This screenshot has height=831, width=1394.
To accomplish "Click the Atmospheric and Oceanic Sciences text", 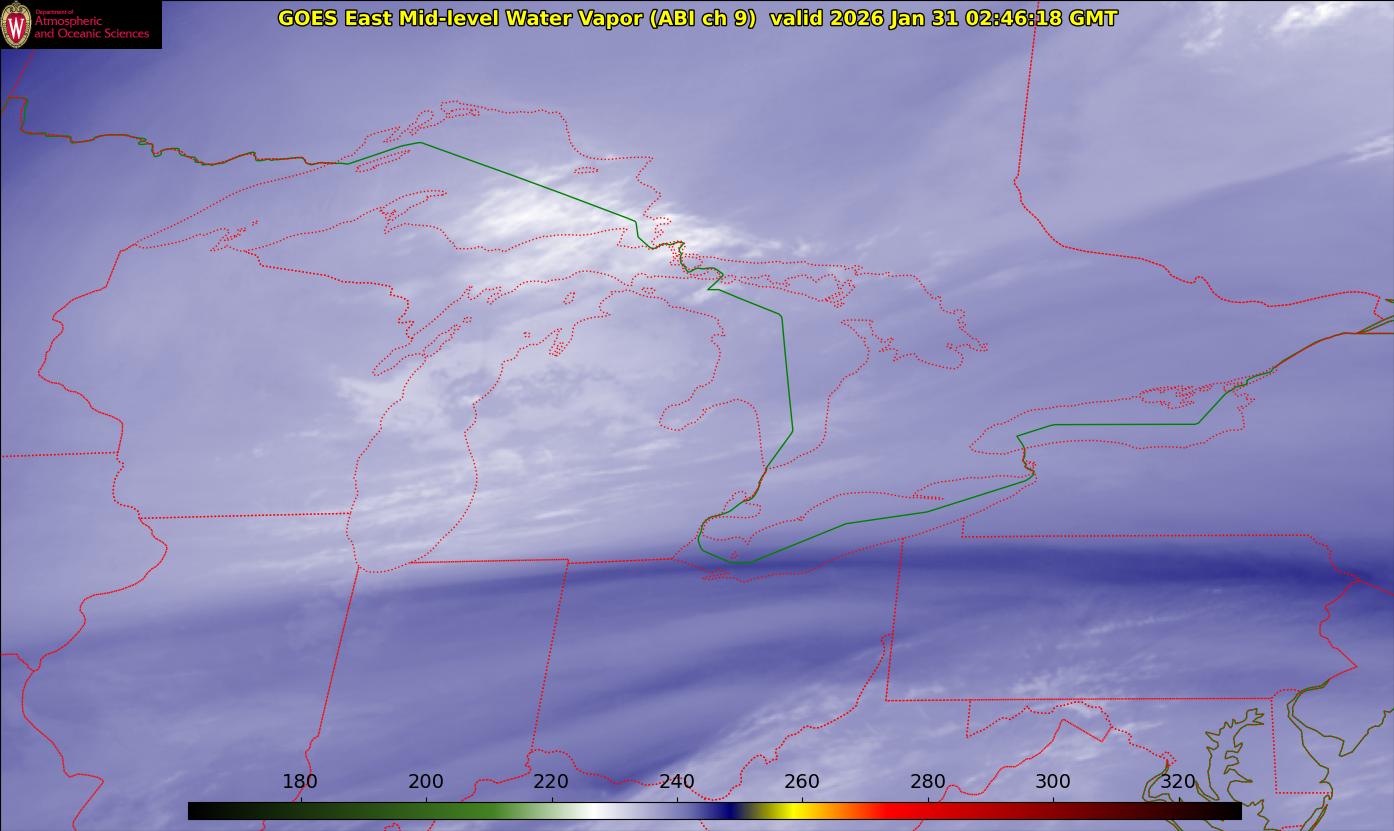I will click(91, 28).
